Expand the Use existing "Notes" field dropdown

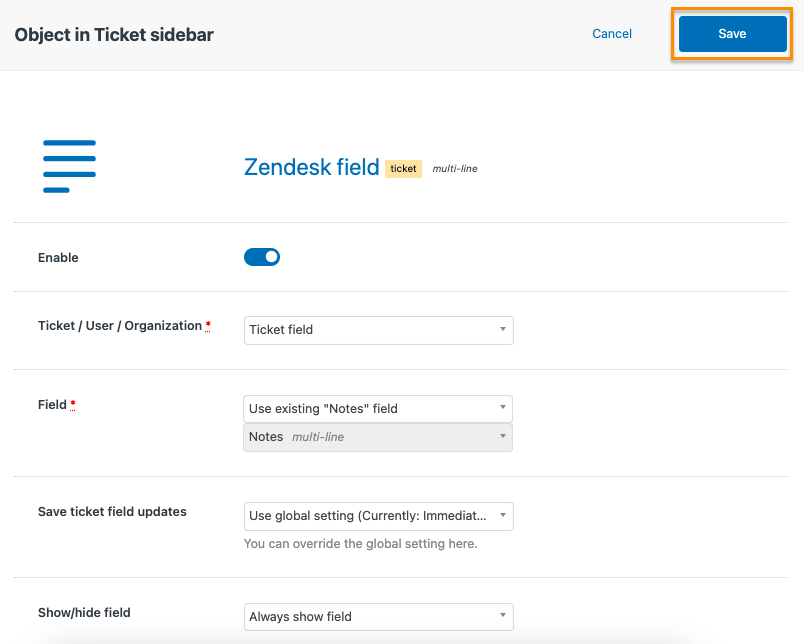(x=378, y=409)
